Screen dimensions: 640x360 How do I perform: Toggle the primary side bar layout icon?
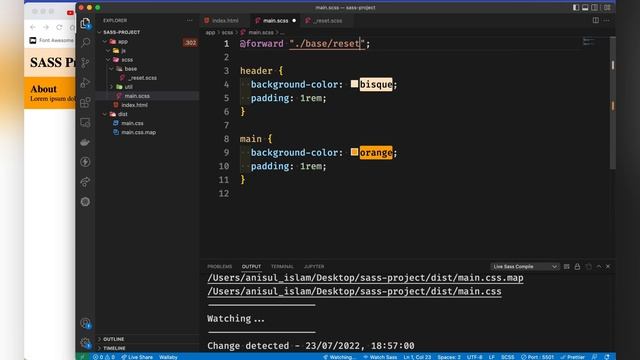pyautogui.click(x=576, y=7)
